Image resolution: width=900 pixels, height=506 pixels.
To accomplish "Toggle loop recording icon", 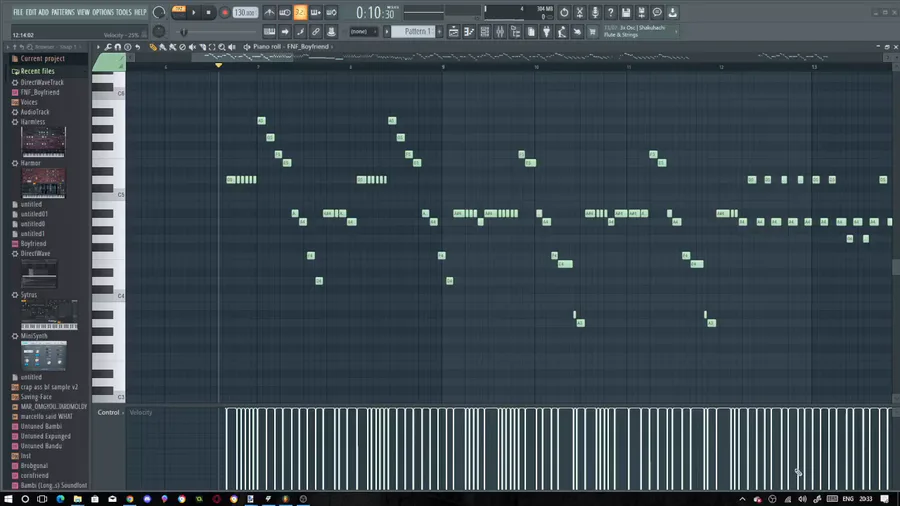I will pos(331,12).
